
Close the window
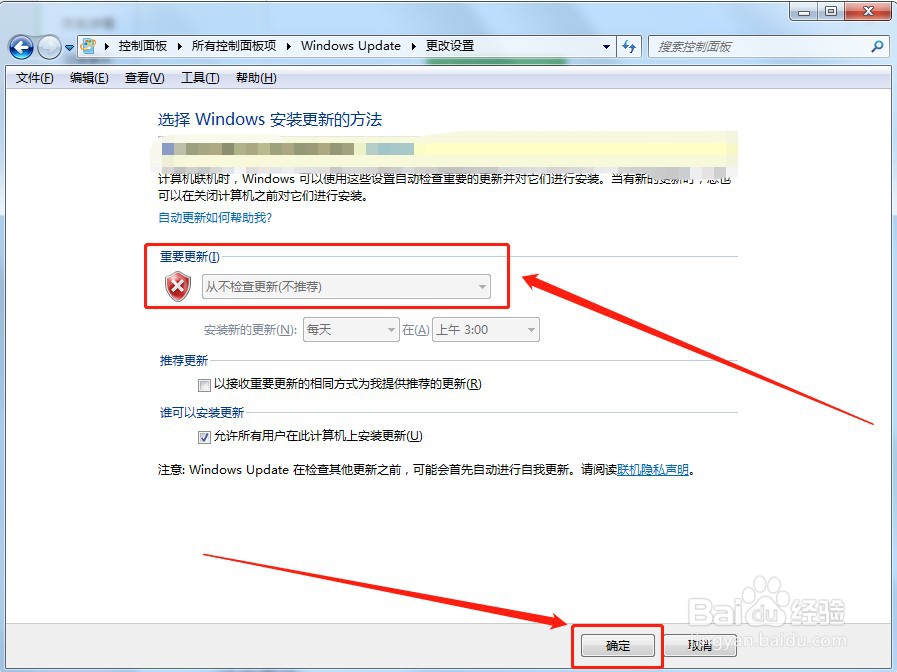pos(868,11)
